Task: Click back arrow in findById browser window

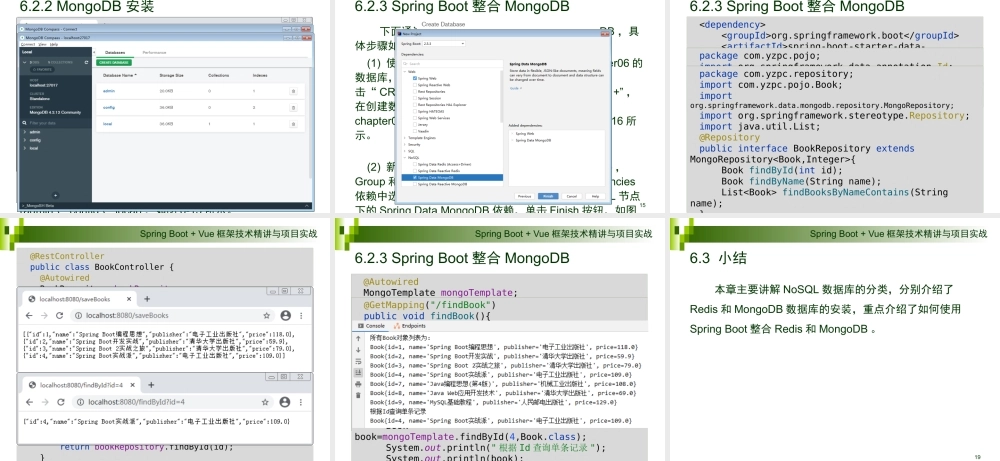Action: [29, 402]
